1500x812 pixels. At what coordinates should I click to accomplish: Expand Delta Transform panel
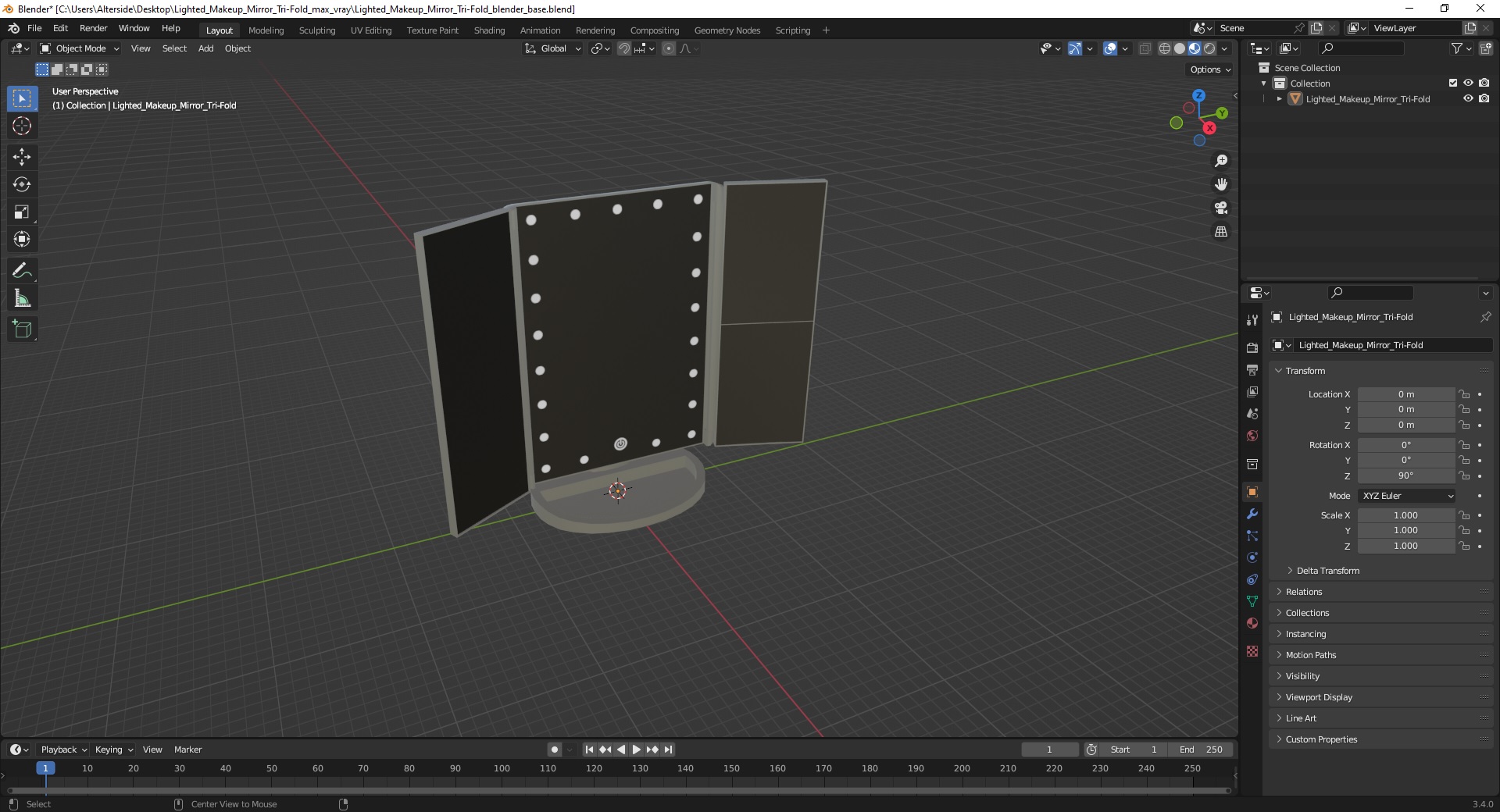click(x=1327, y=571)
